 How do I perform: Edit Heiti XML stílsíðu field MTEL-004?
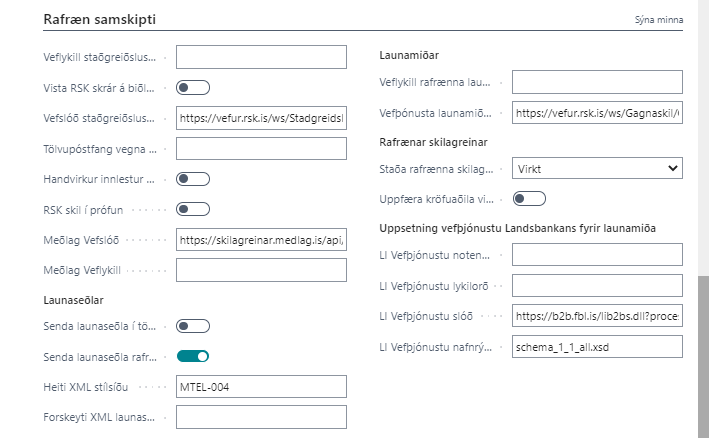click(261, 386)
